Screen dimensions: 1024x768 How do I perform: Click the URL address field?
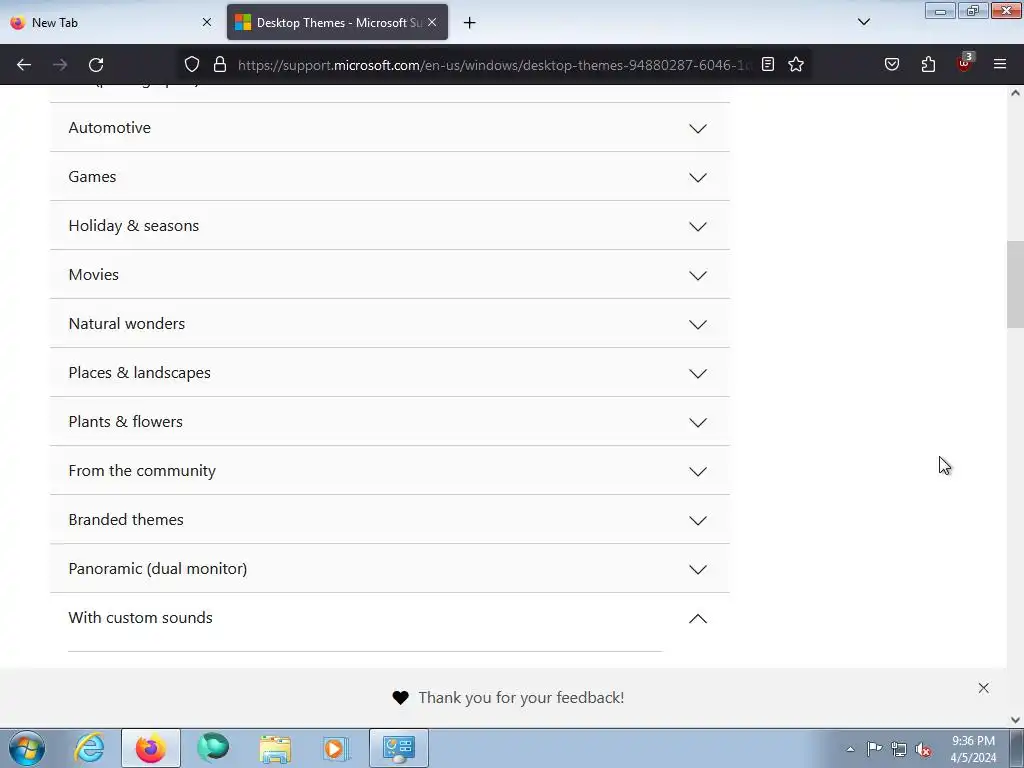493,65
